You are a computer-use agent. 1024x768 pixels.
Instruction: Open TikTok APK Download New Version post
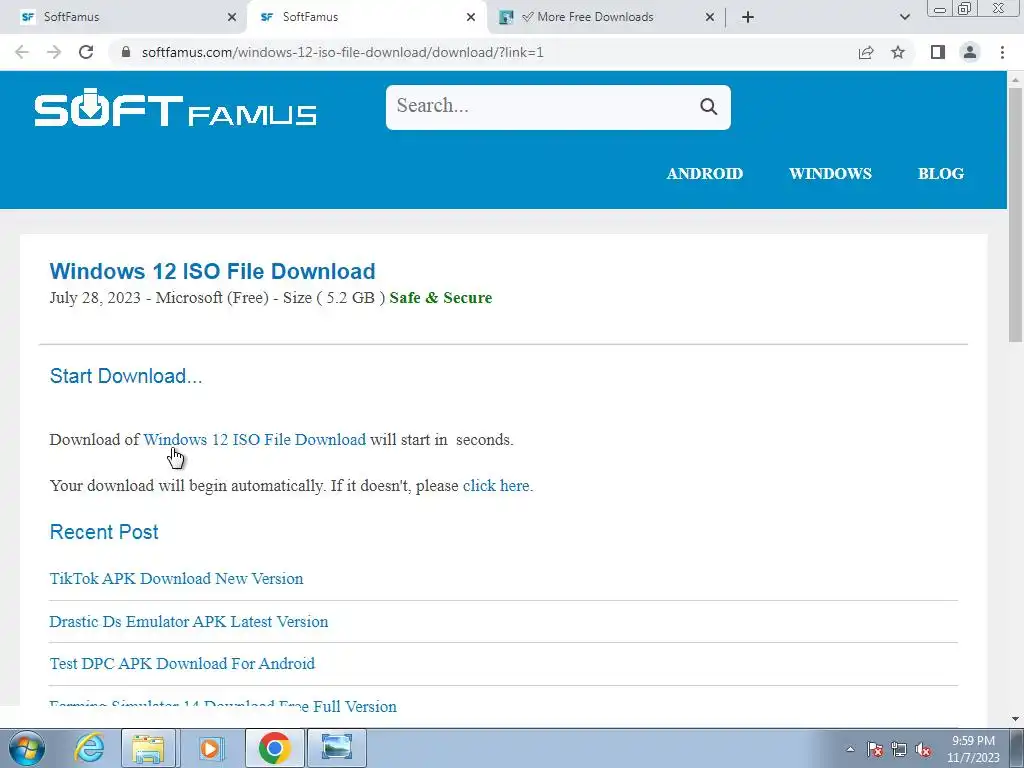click(x=176, y=579)
